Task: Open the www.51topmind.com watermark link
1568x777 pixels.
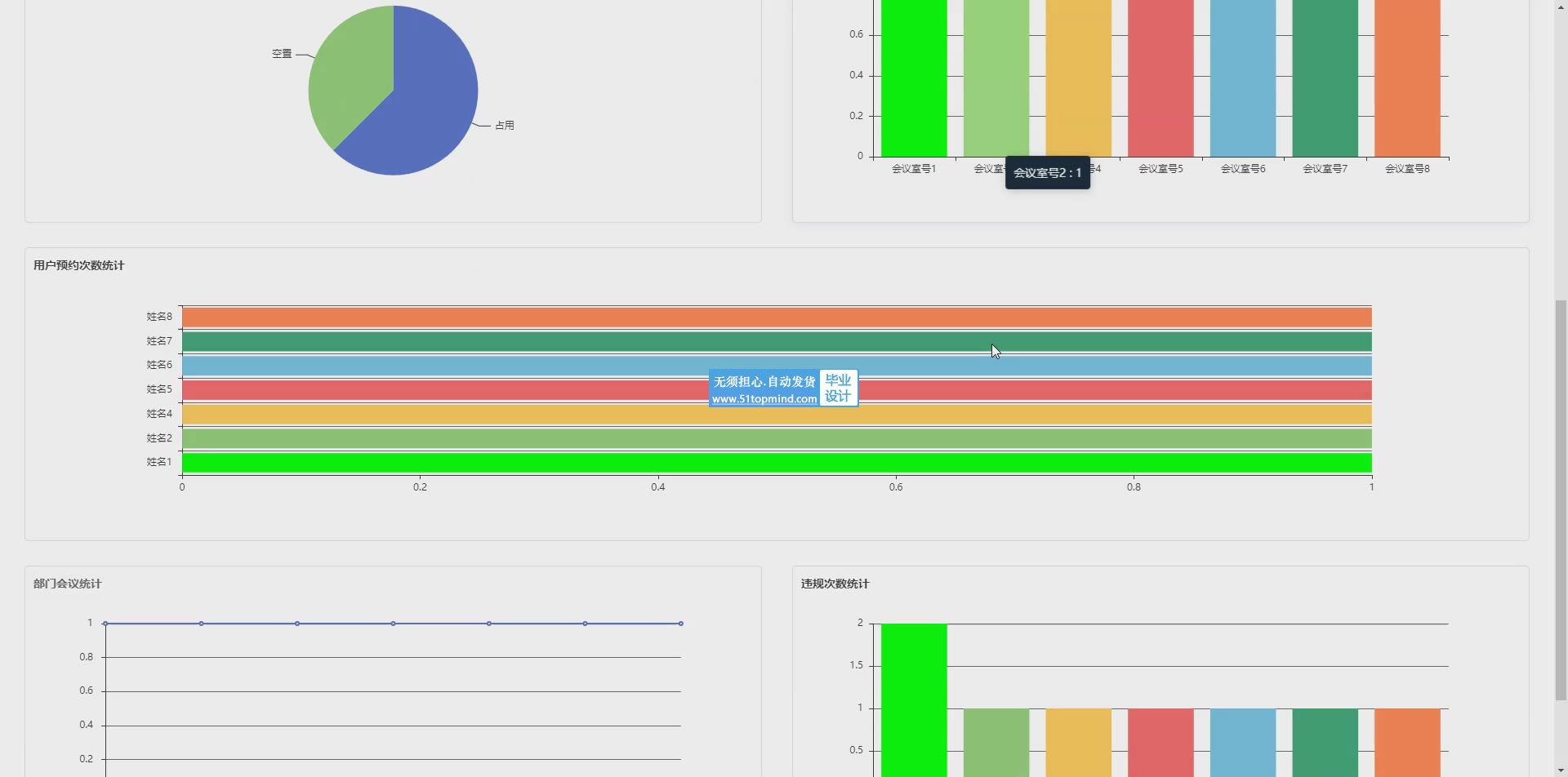Action: click(764, 399)
